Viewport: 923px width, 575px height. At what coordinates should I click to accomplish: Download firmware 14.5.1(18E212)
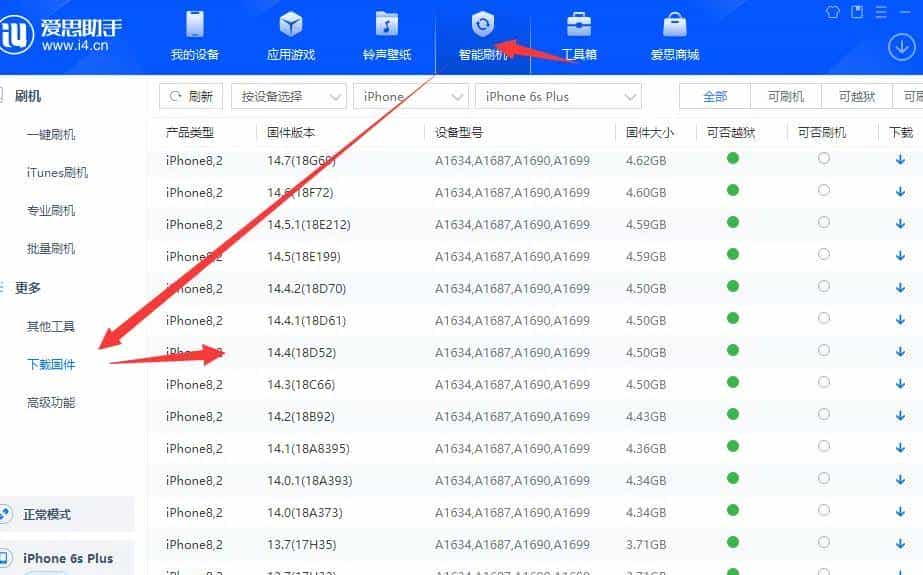[x=900, y=224]
